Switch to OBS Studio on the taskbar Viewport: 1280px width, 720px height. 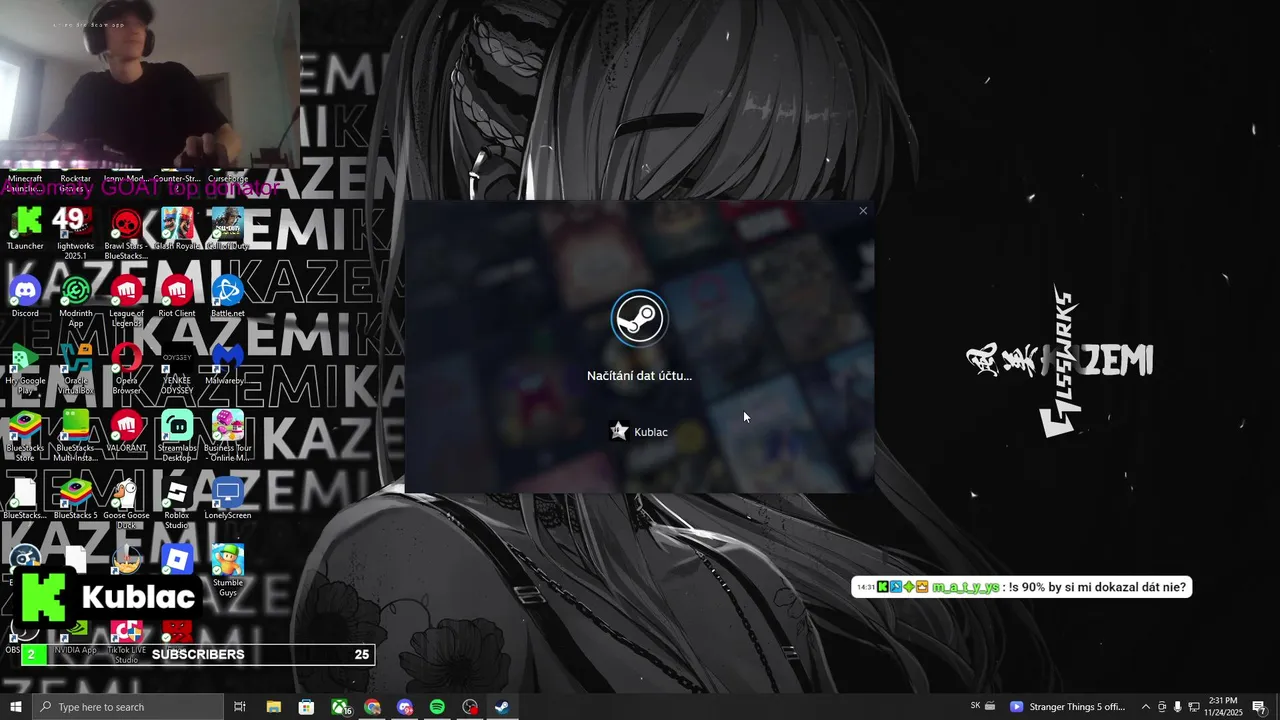[470, 707]
